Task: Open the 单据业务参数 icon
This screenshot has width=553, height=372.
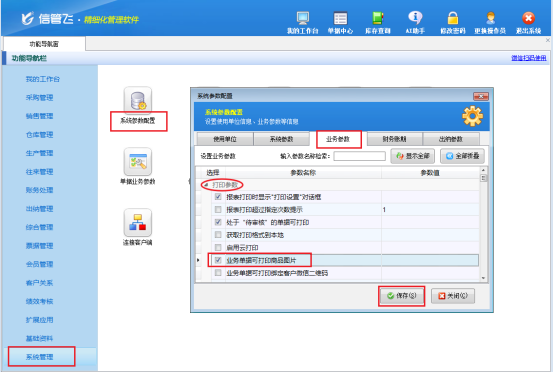Action: point(138,161)
